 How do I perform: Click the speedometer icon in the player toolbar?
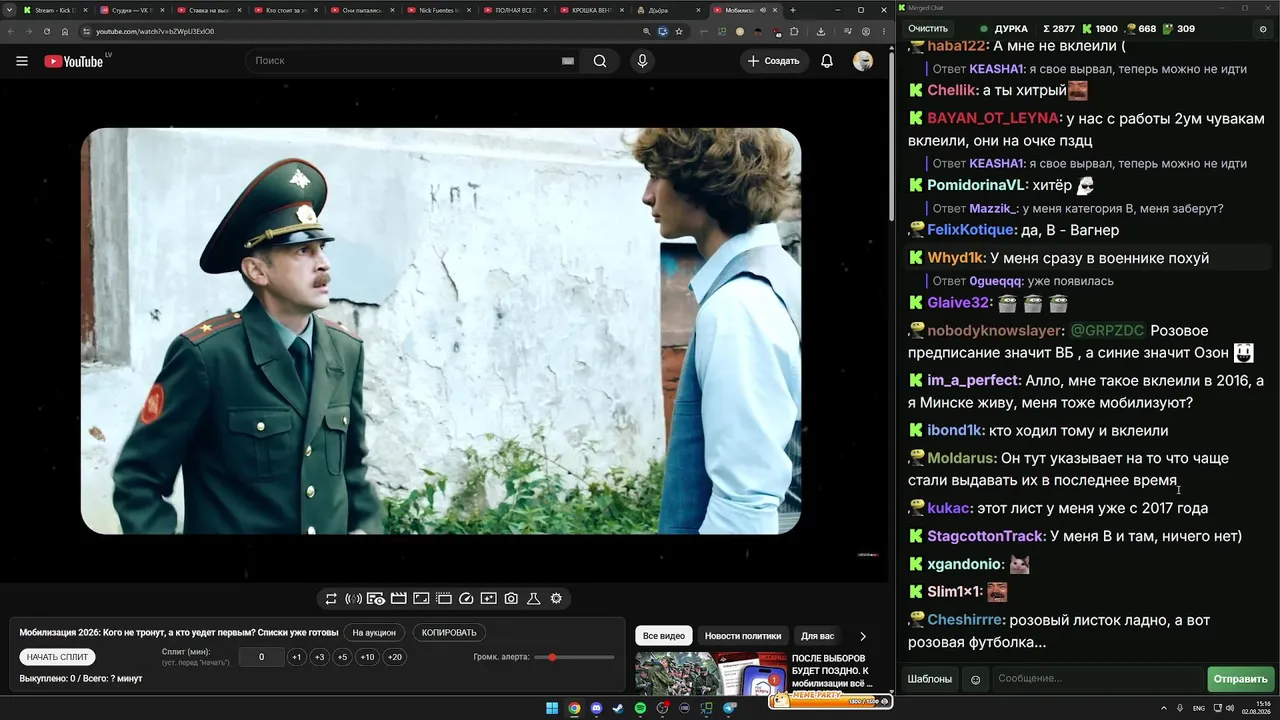pos(466,599)
